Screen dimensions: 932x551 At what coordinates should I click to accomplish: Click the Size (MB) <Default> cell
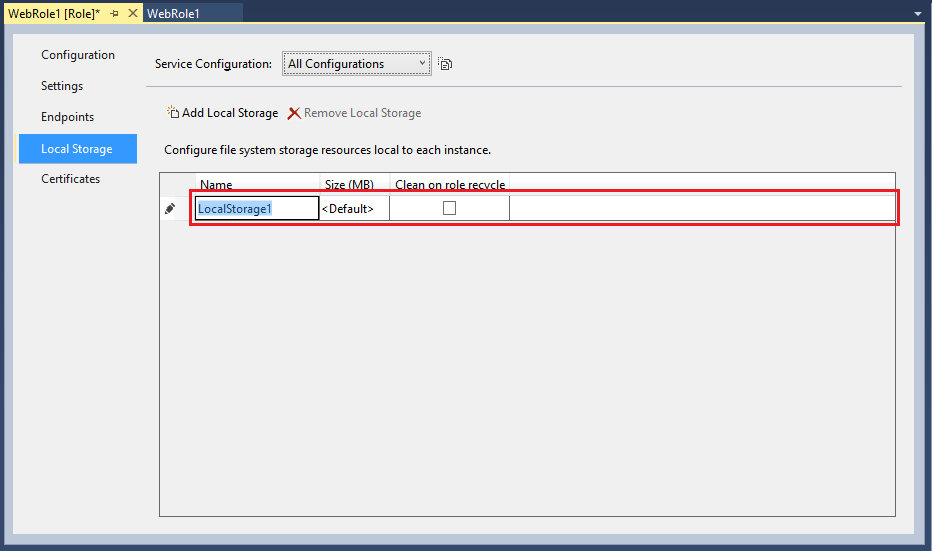[x=353, y=208]
